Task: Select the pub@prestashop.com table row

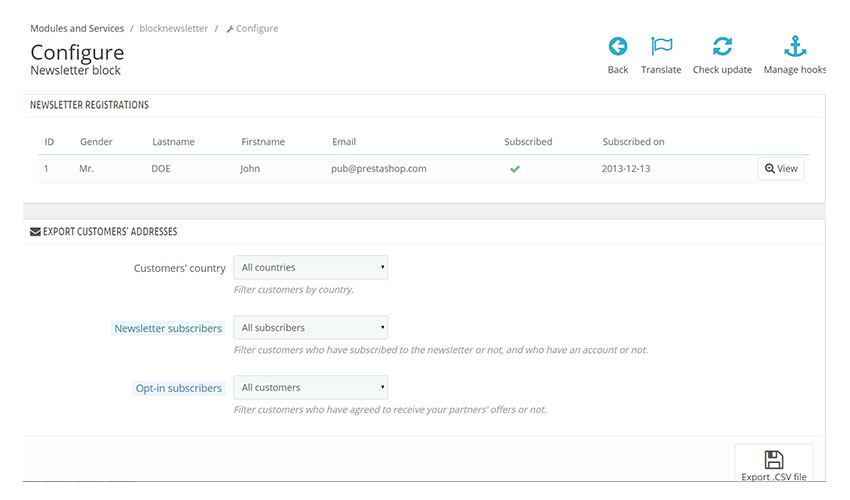Action: tap(424, 169)
